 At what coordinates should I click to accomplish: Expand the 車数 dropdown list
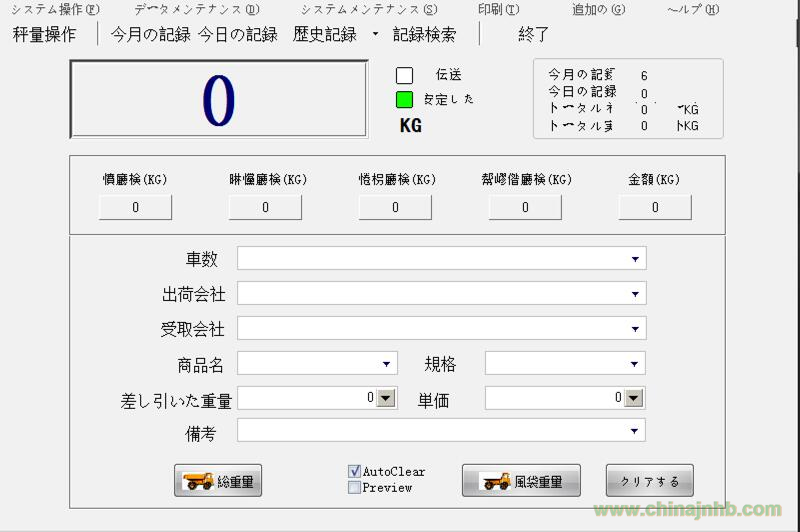coord(634,259)
